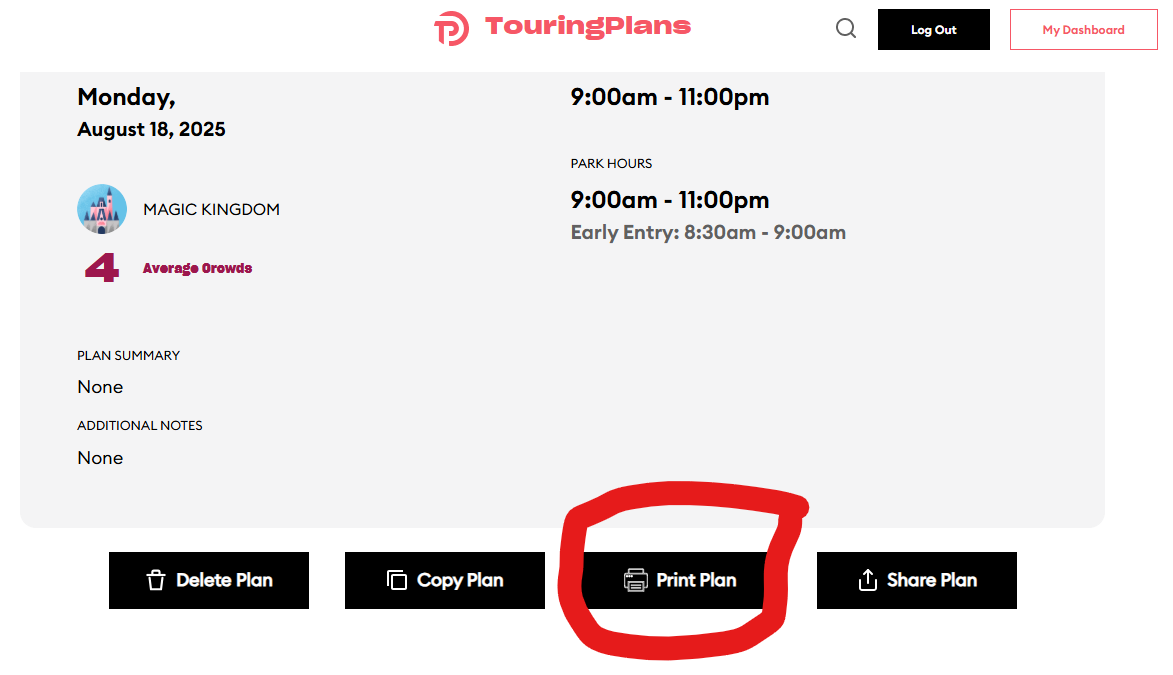The width and height of the screenshot is (1173, 675).
Task: Open My Dashboard
Action: click(1083, 30)
